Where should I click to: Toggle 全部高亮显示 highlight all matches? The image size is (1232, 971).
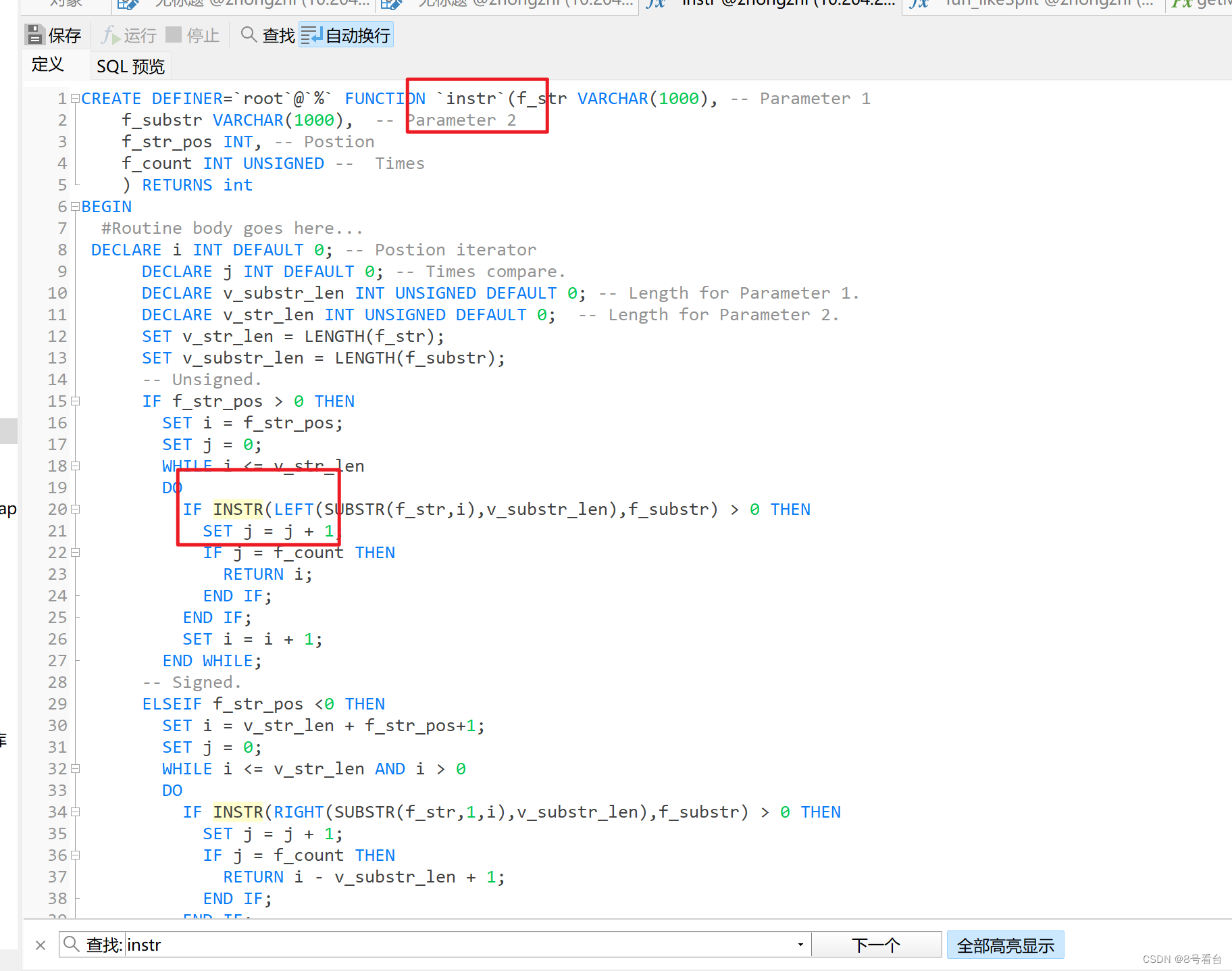point(1005,945)
